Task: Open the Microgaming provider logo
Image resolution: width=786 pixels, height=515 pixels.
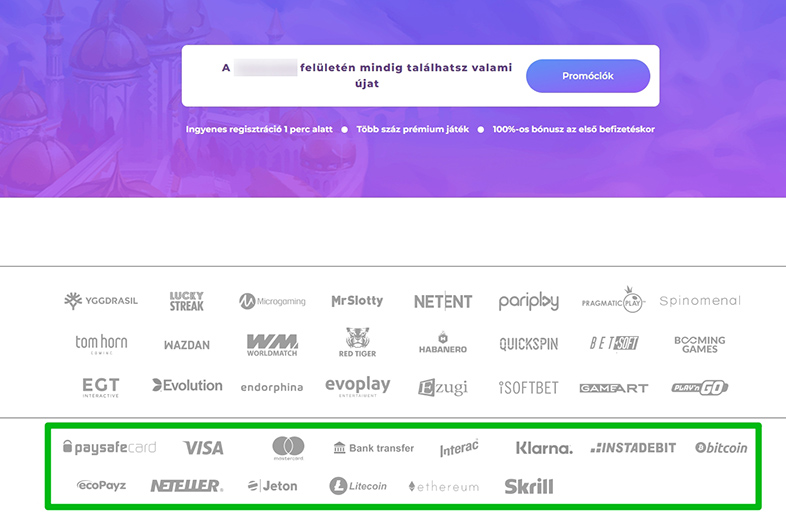Action: pos(272,301)
